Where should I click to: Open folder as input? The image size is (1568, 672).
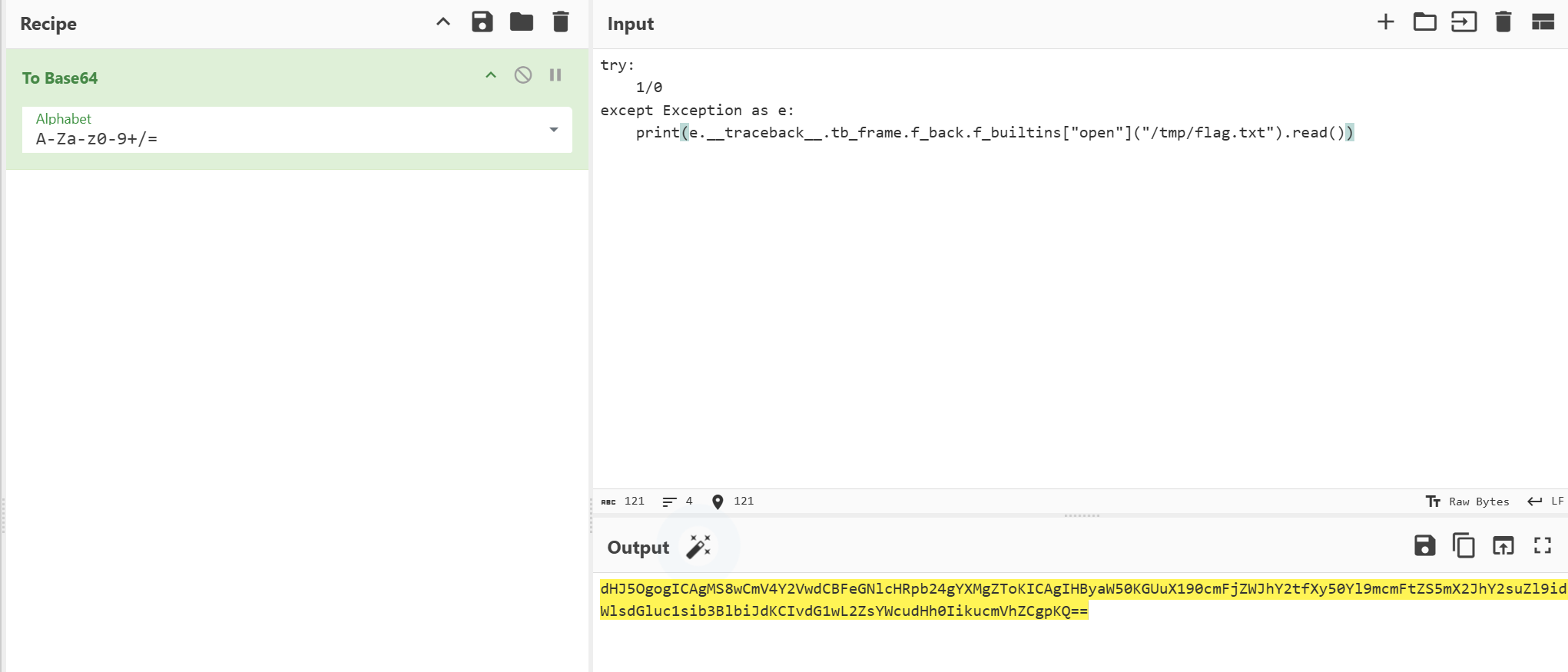[1425, 22]
